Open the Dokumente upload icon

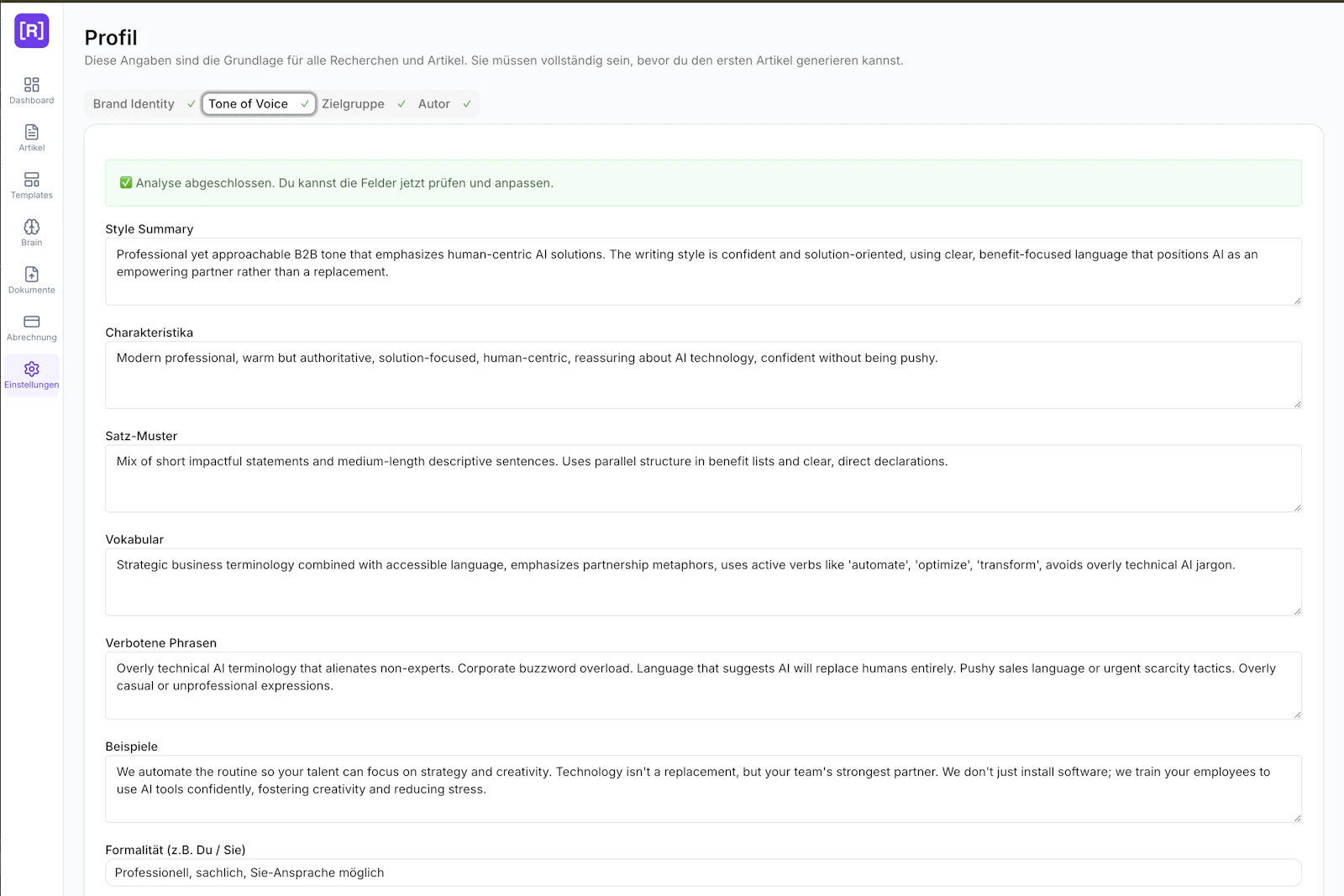click(x=32, y=275)
